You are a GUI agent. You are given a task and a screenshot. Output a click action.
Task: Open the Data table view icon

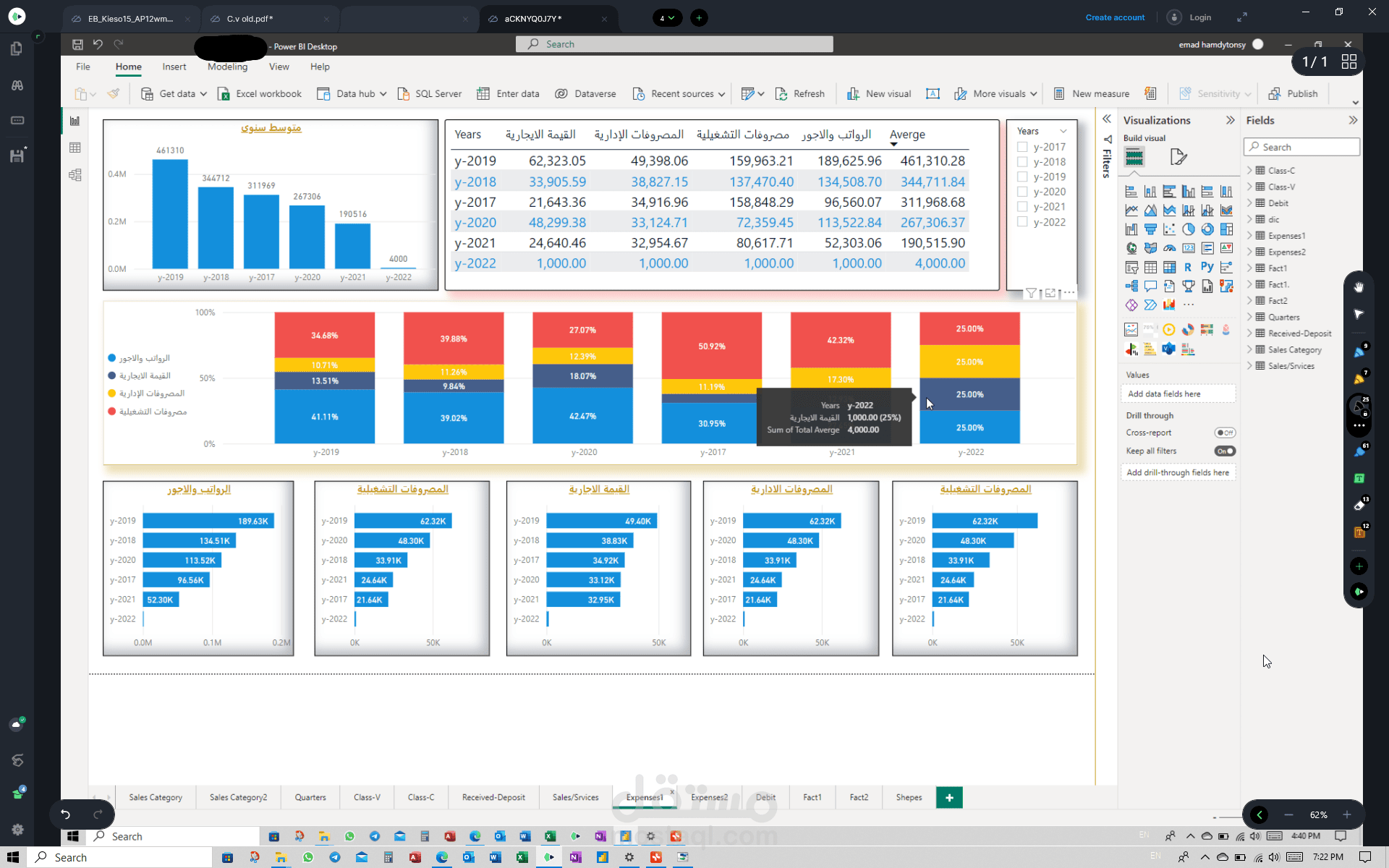point(75,148)
